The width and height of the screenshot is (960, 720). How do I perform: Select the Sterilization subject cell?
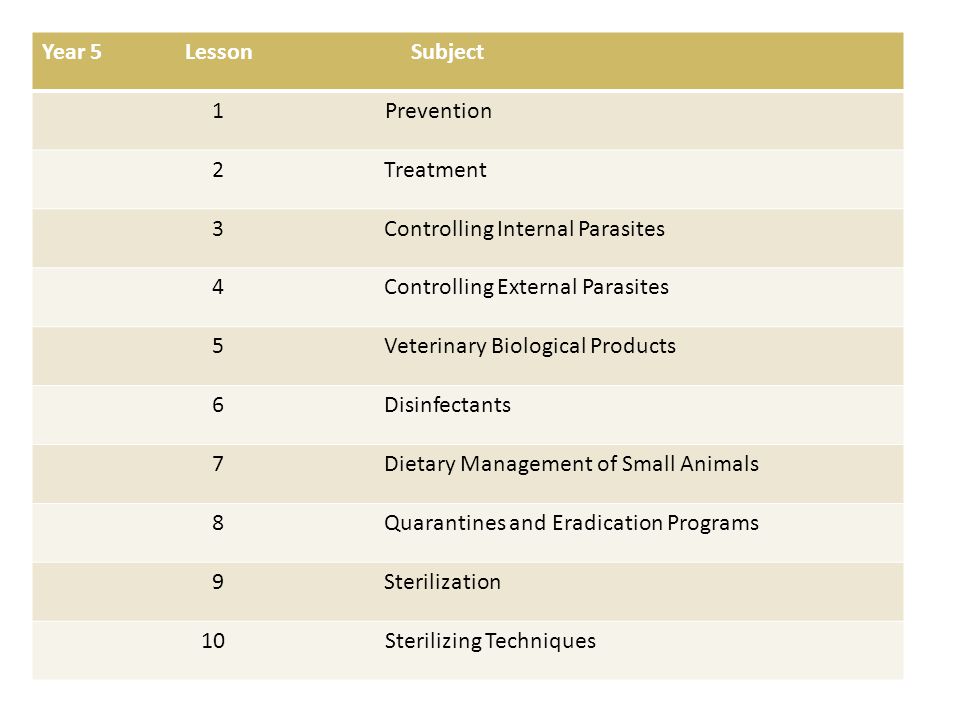pyautogui.click(x=443, y=582)
